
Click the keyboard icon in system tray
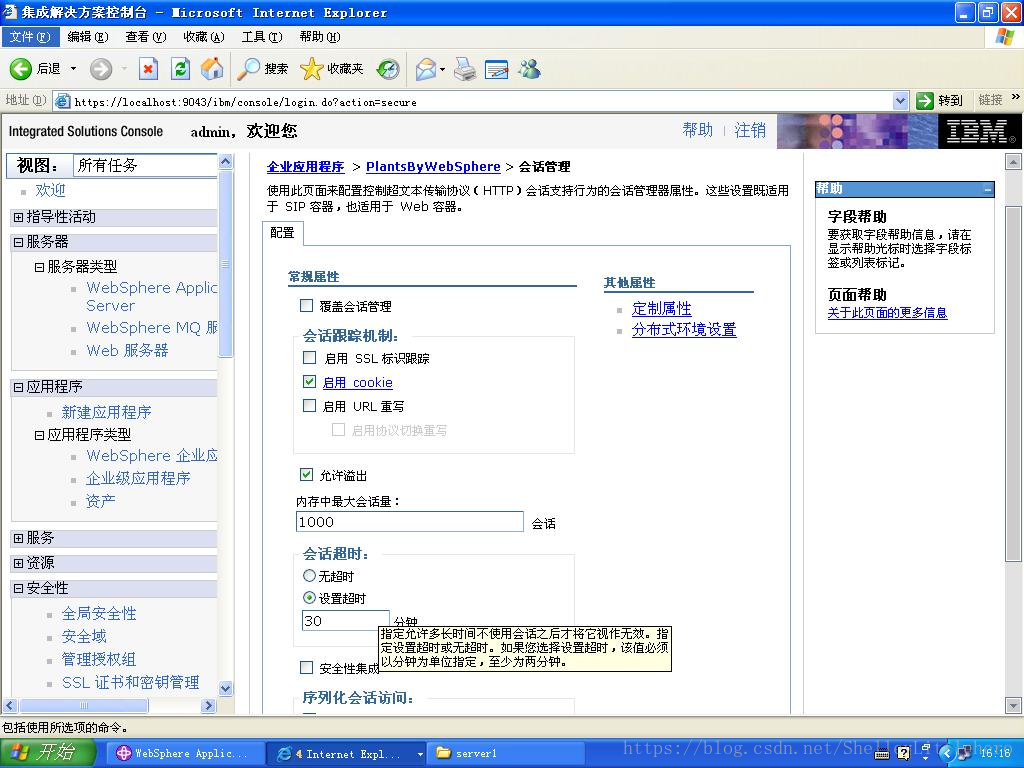click(x=882, y=754)
